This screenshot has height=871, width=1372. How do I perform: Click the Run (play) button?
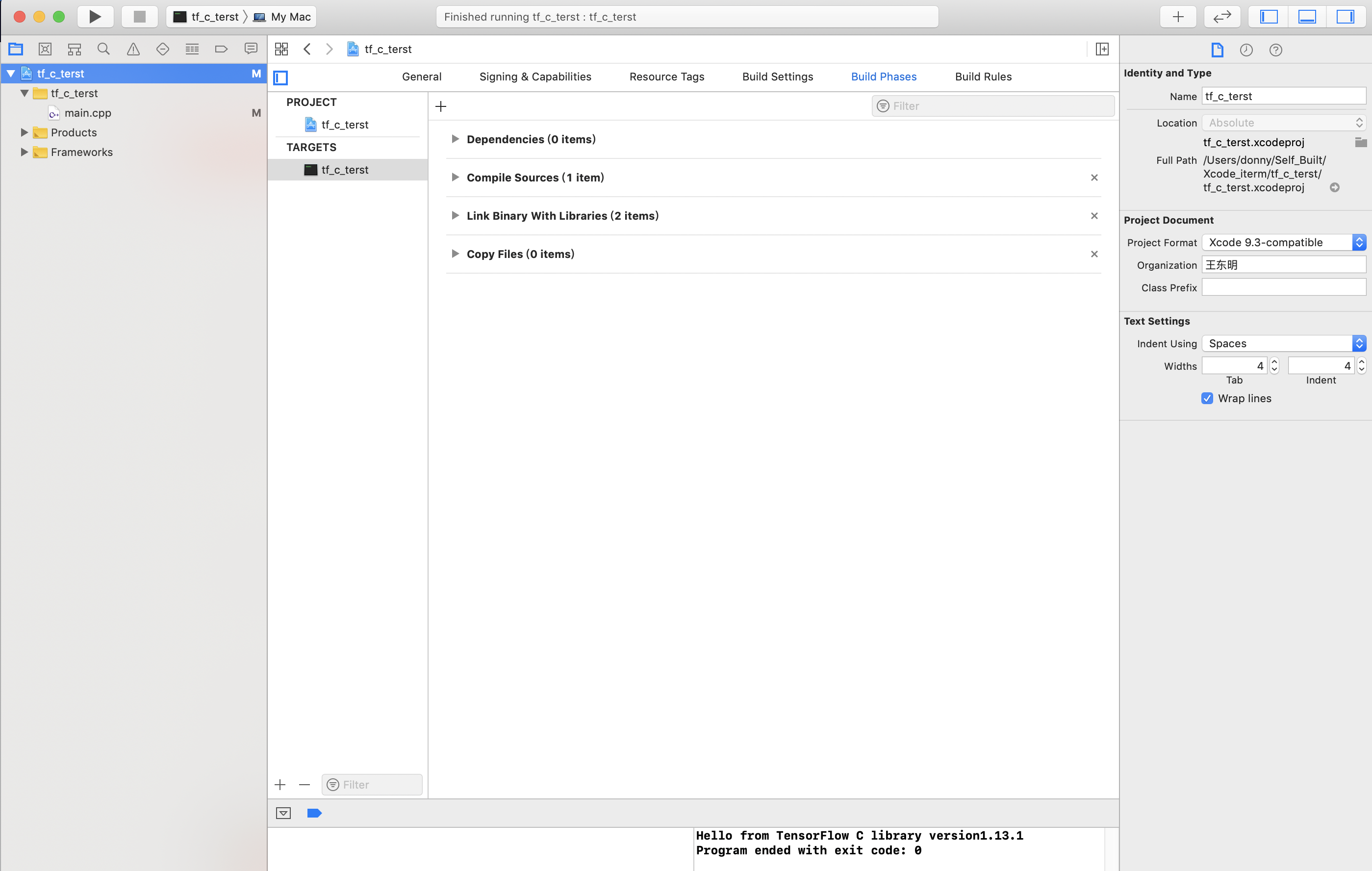[x=95, y=17]
